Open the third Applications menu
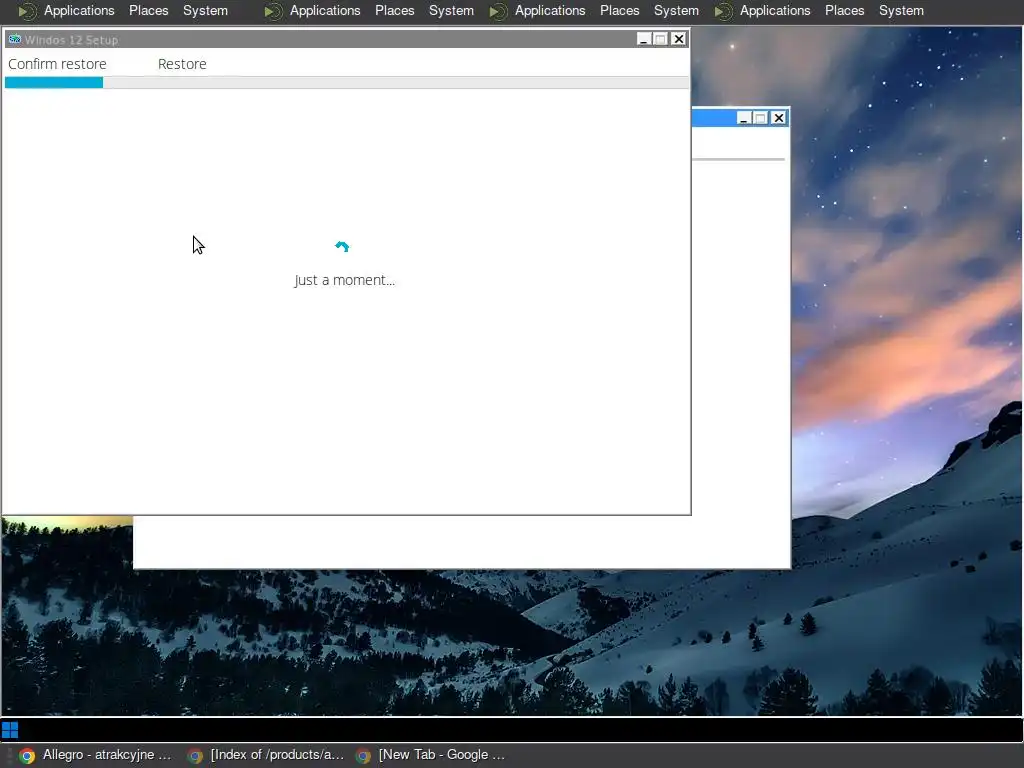The height and width of the screenshot is (768, 1024). [x=550, y=10]
